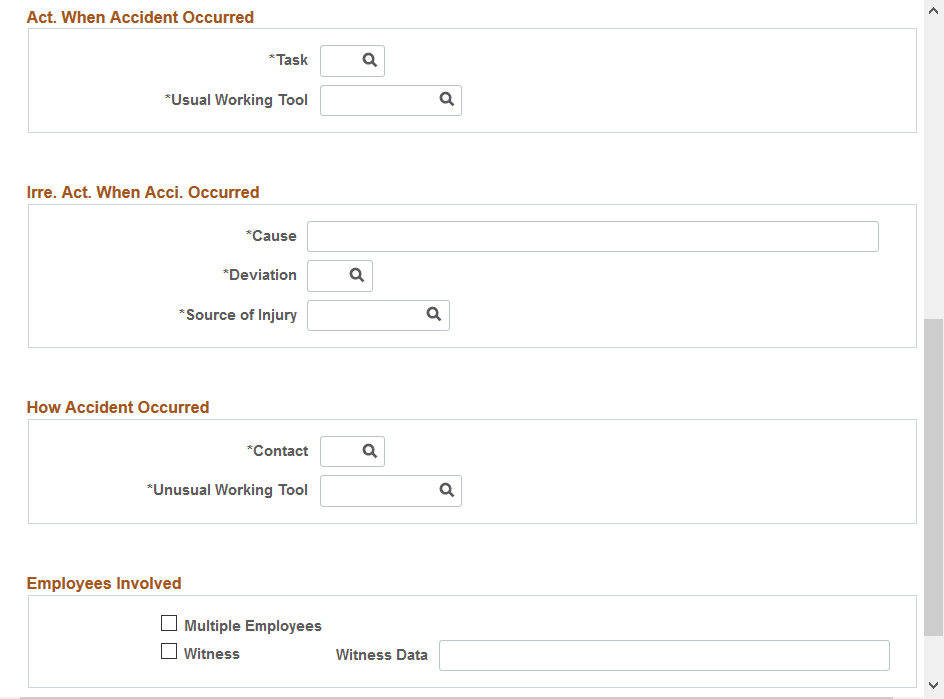
Task: Open the Deviation lookup search
Action: (x=356, y=275)
